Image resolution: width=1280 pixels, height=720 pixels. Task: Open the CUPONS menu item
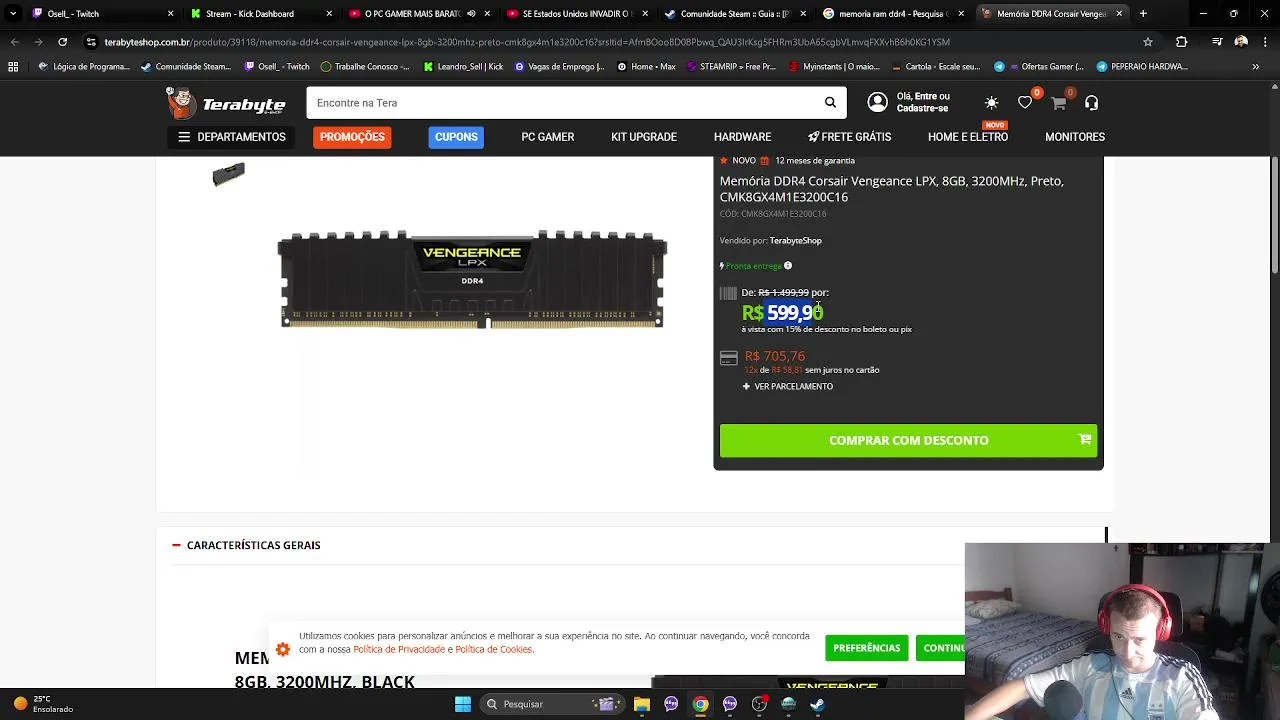[456, 137]
